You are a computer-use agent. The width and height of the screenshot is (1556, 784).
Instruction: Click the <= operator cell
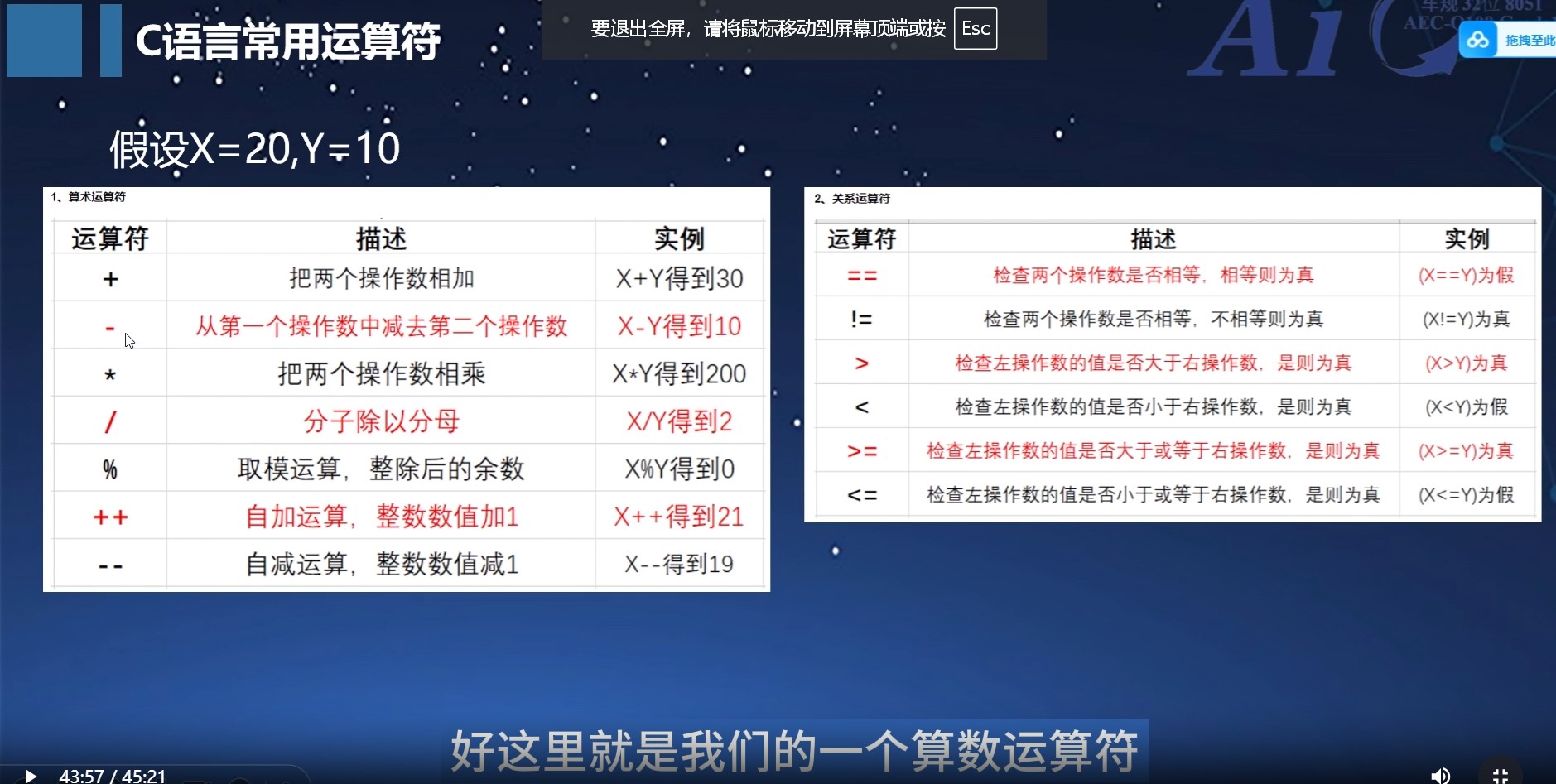(861, 495)
